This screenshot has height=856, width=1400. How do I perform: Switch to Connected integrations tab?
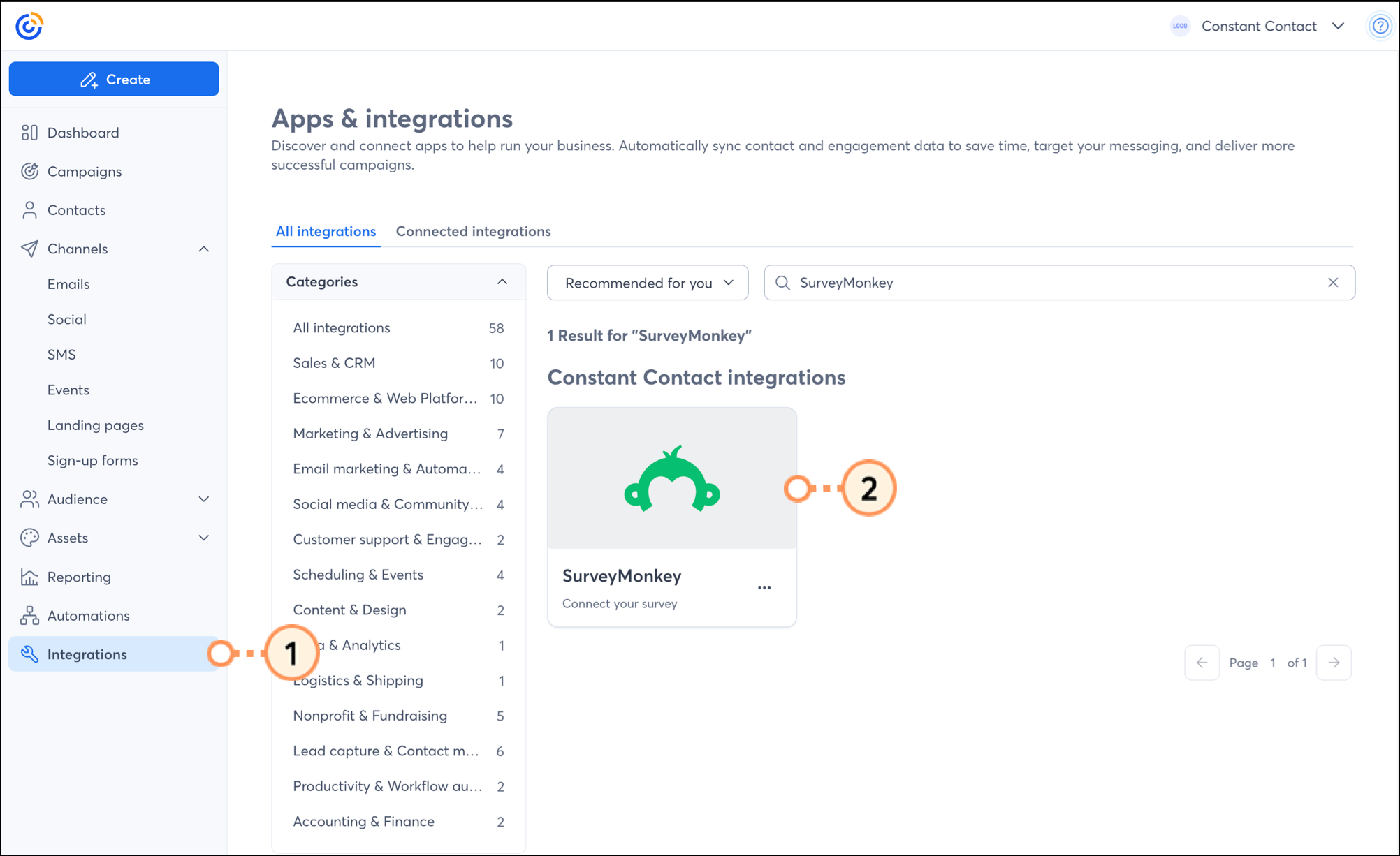click(473, 231)
